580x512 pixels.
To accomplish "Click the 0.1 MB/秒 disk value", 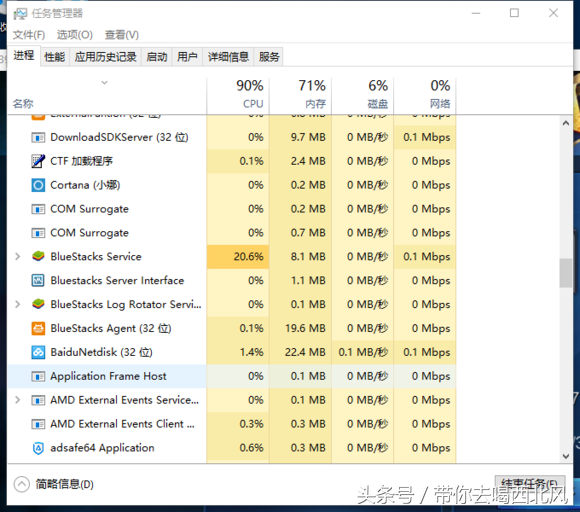I will click(363, 352).
